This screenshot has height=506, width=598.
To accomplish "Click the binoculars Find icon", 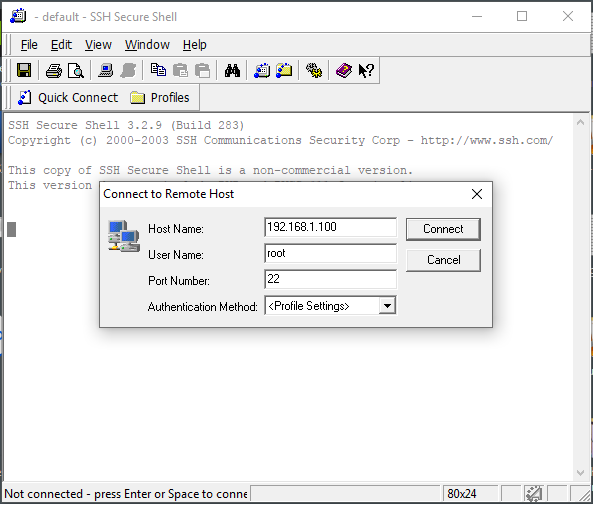I will tap(232, 71).
